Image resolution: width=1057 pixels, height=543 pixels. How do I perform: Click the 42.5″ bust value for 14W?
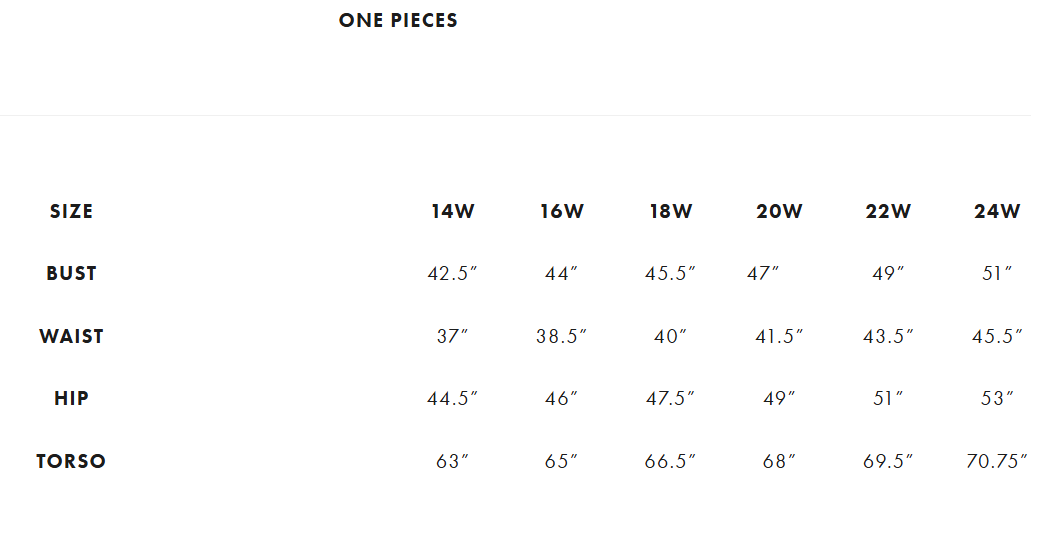(x=453, y=274)
